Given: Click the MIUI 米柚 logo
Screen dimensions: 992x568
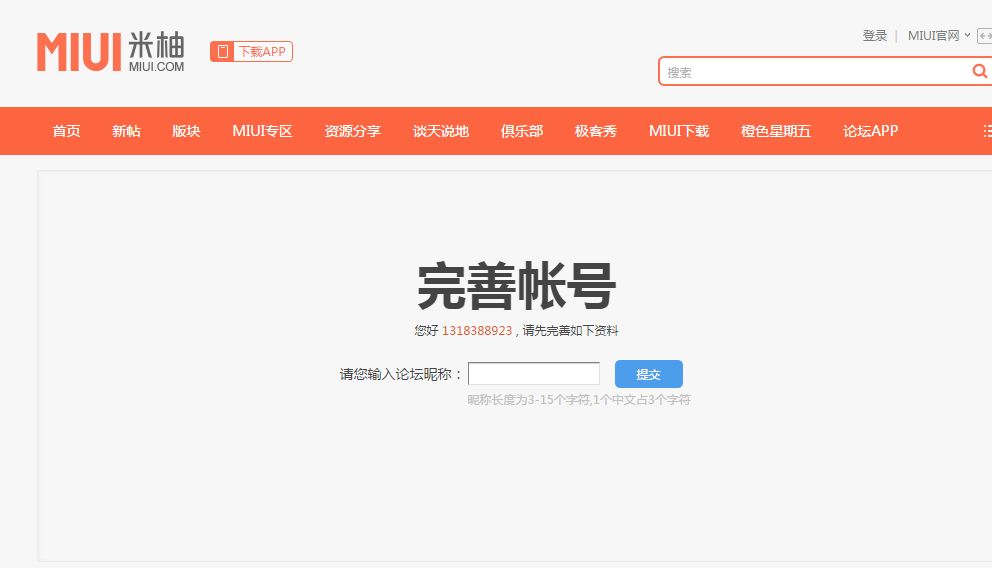Looking at the screenshot, I should pos(111,51).
